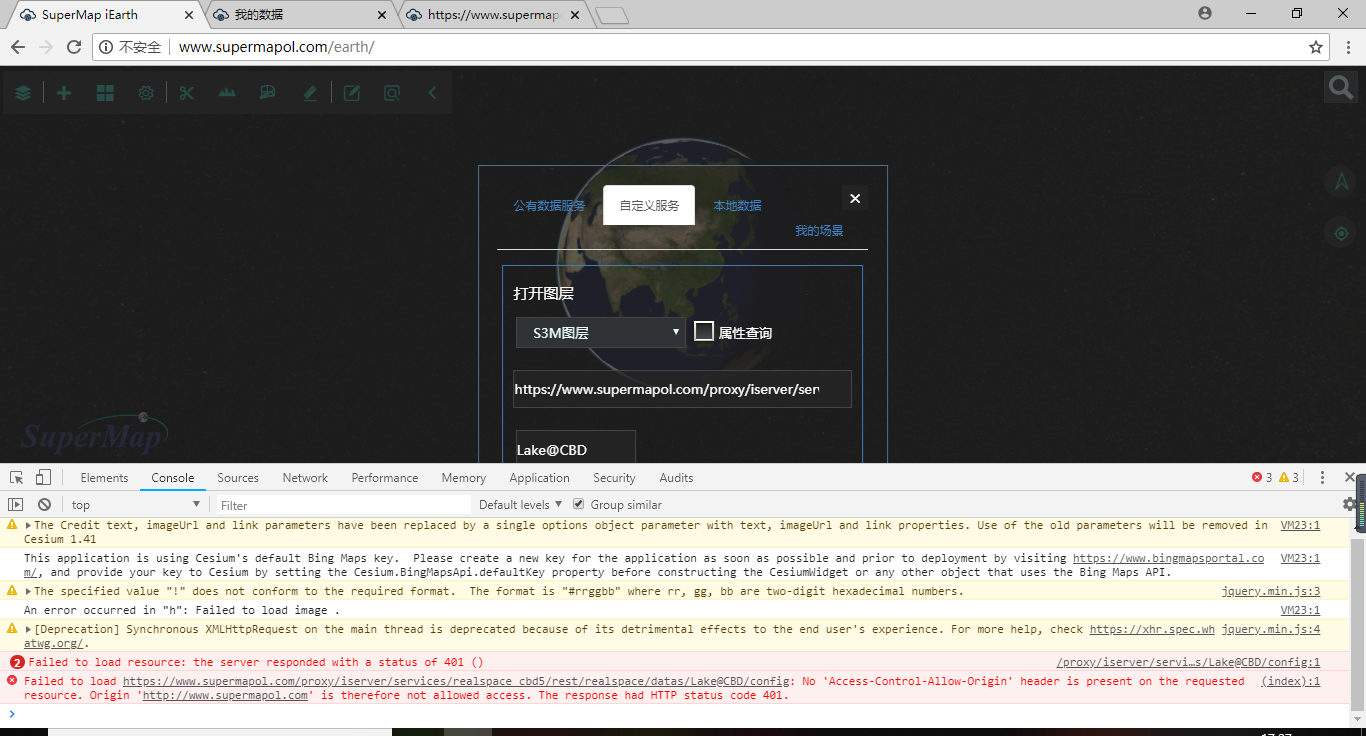Select the inspect element cursor icon
This screenshot has height=736, width=1366.
17,478
